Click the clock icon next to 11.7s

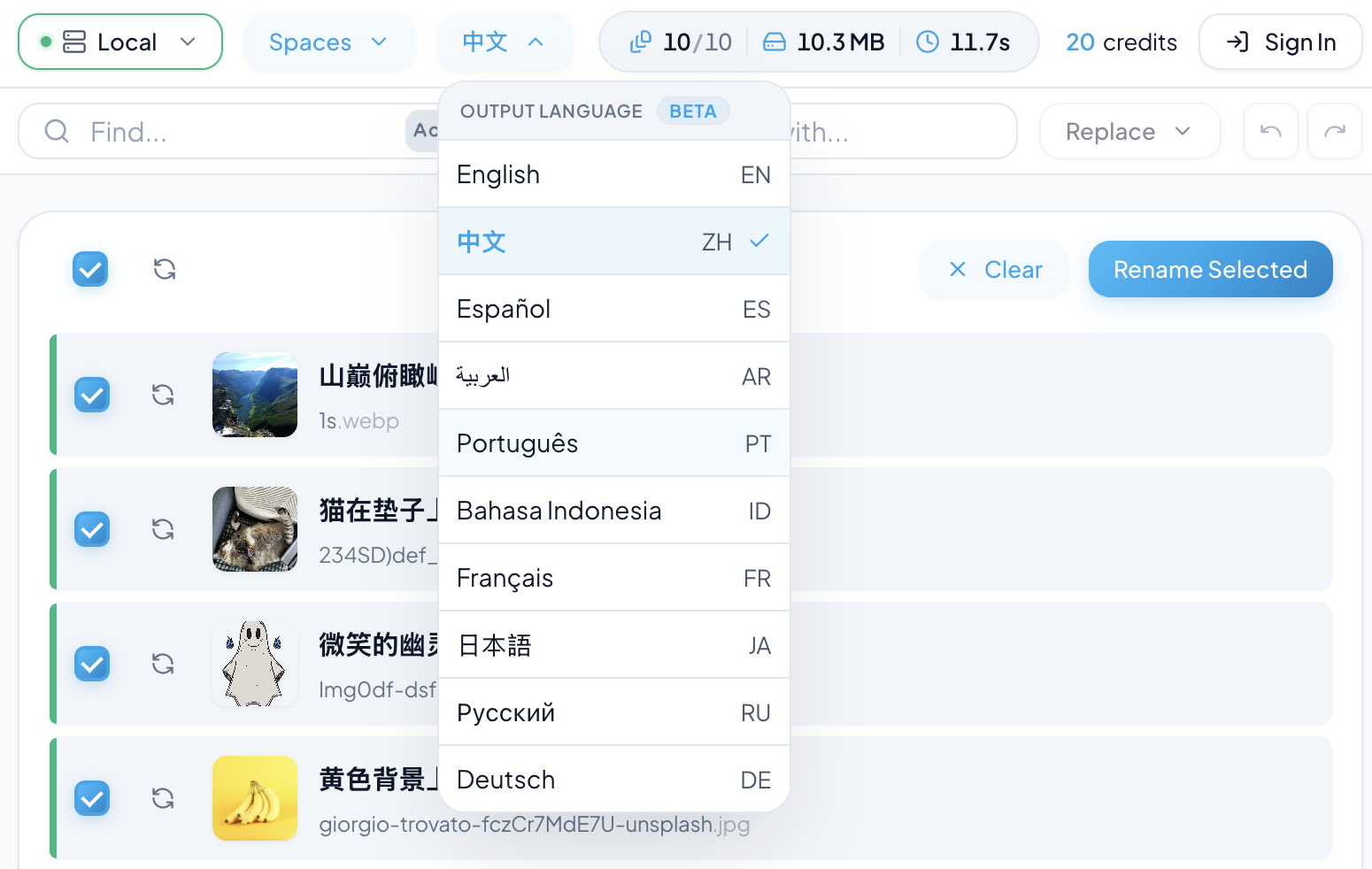tap(926, 42)
